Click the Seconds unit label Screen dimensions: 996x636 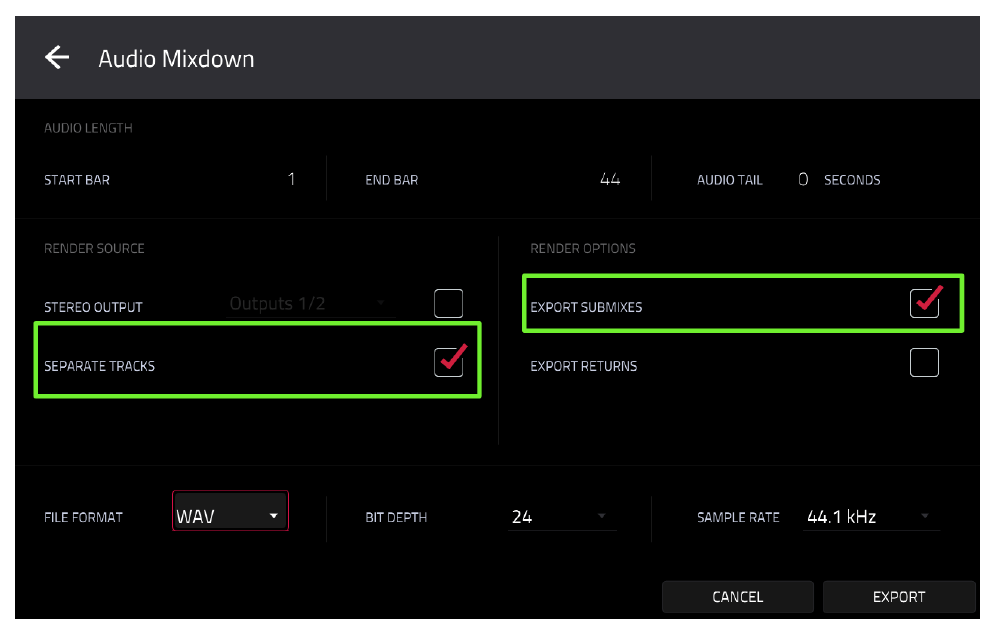coord(852,180)
